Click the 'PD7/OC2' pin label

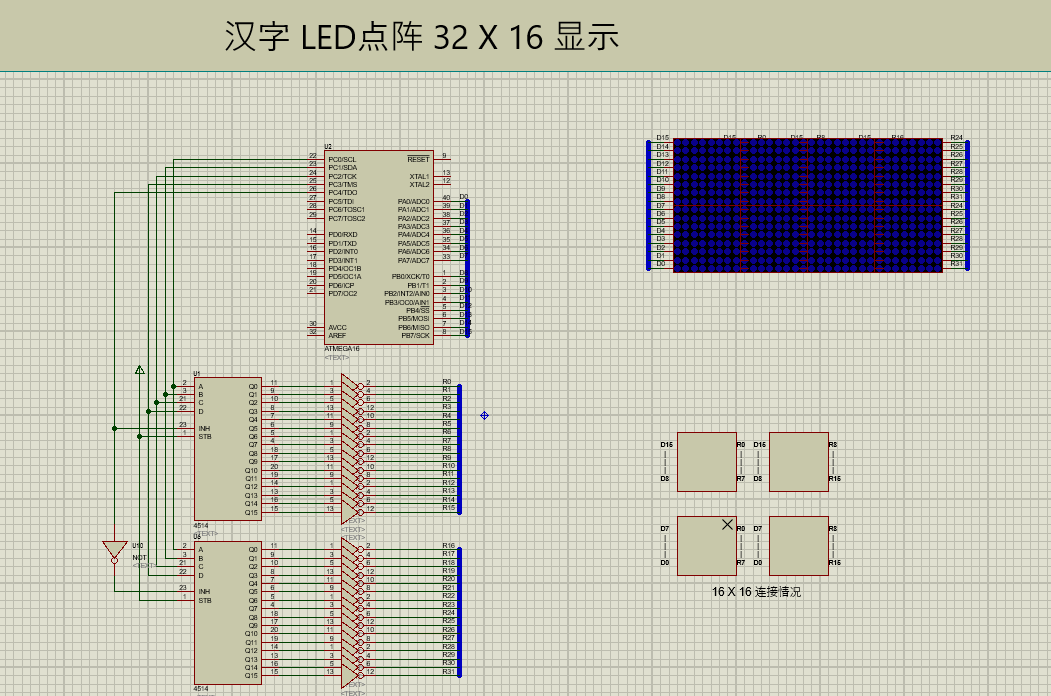(343, 294)
